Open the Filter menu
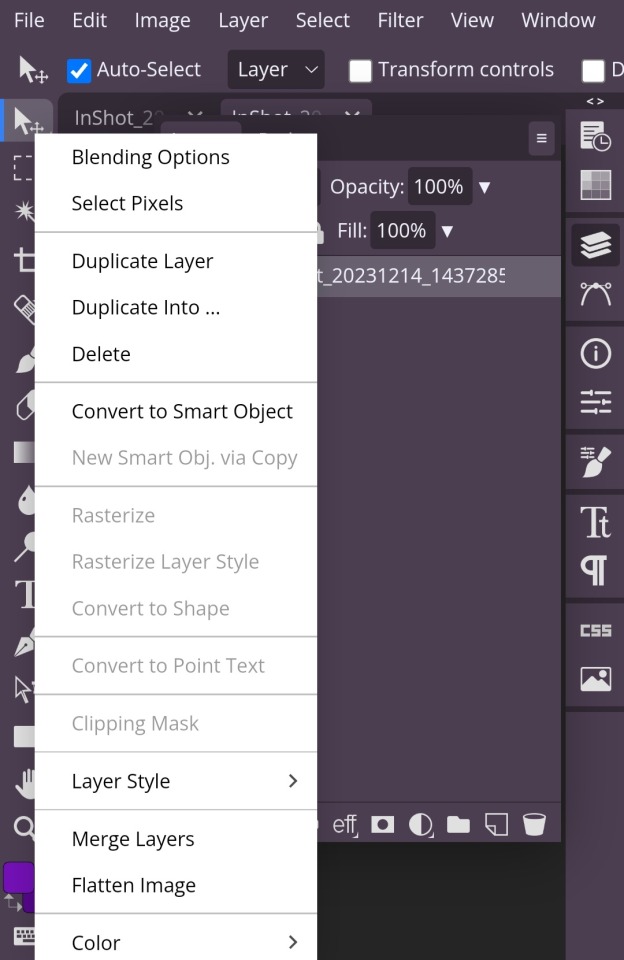This screenshot has height=960, width=624. (x=400, y=20)
